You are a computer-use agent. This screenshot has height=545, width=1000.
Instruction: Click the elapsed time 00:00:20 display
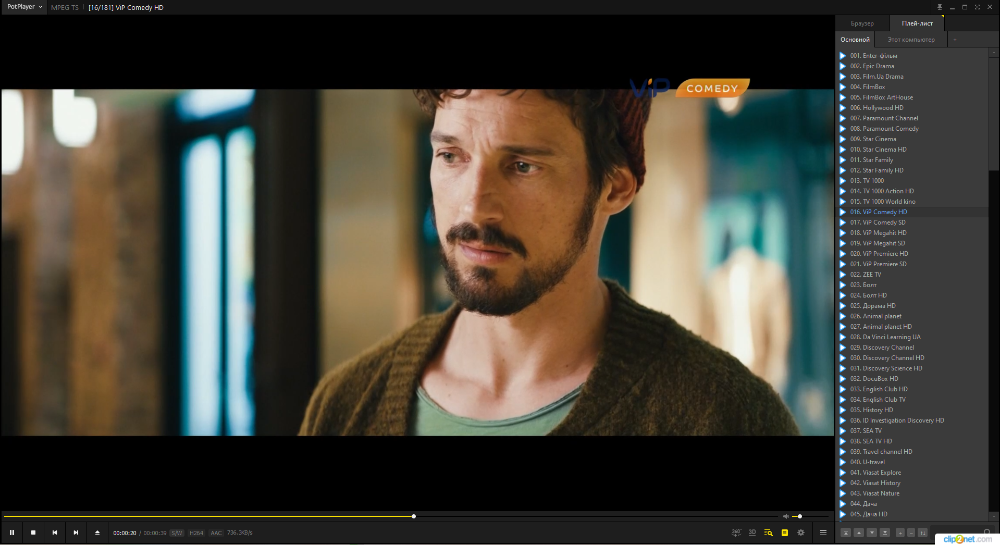pos(124,533)
